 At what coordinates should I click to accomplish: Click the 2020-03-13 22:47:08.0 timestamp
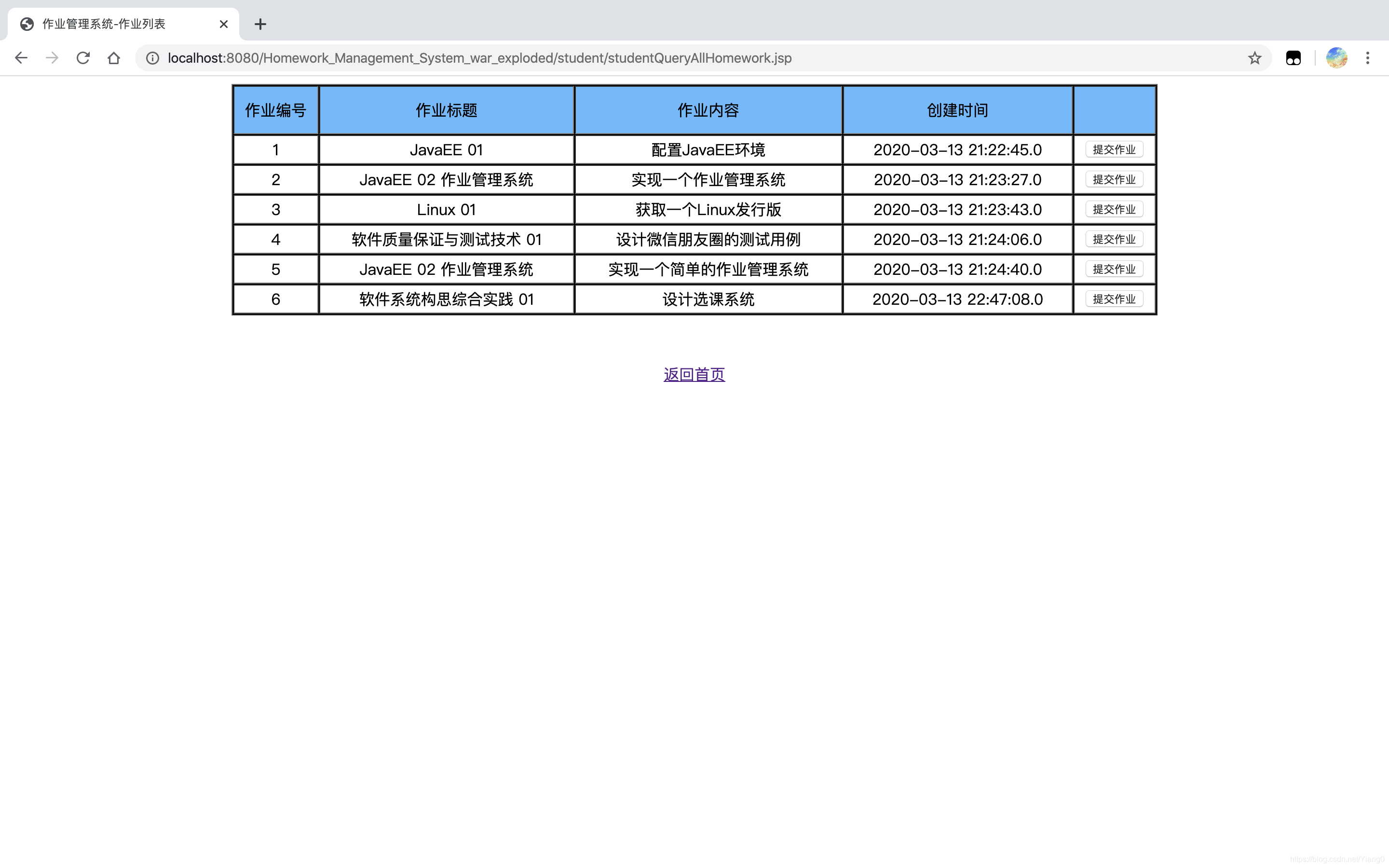[957, 299]
